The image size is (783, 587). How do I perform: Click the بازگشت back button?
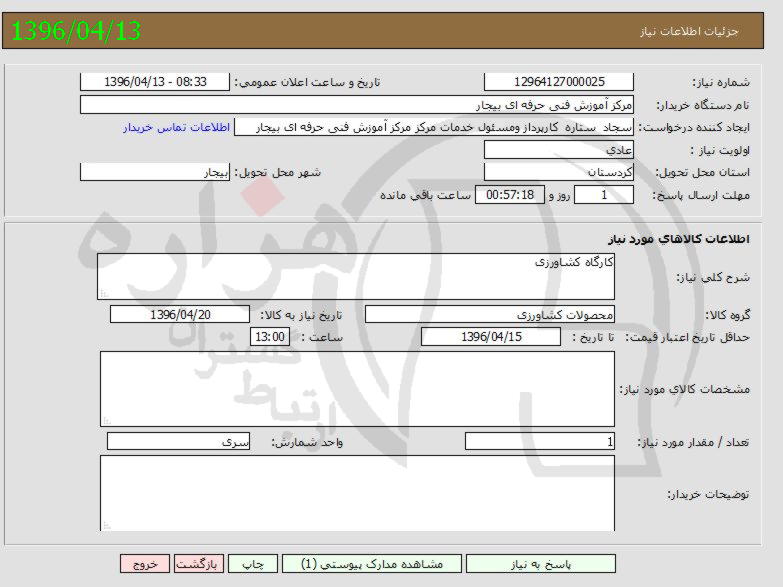[199, 564]
